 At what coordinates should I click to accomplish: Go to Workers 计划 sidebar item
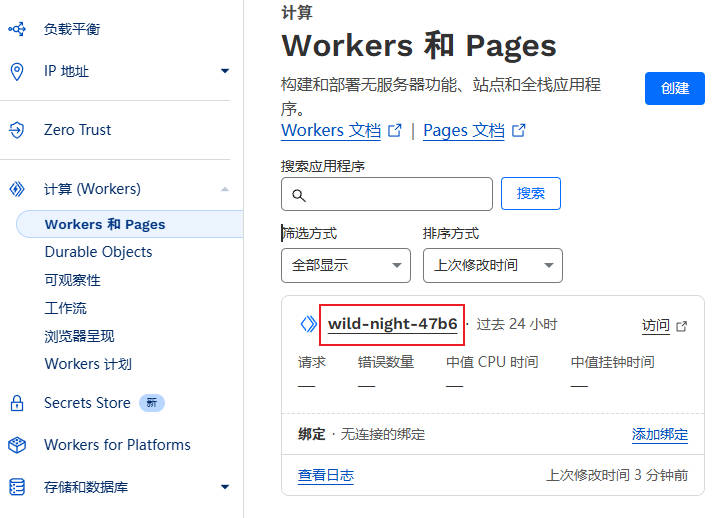pos(88,364)
